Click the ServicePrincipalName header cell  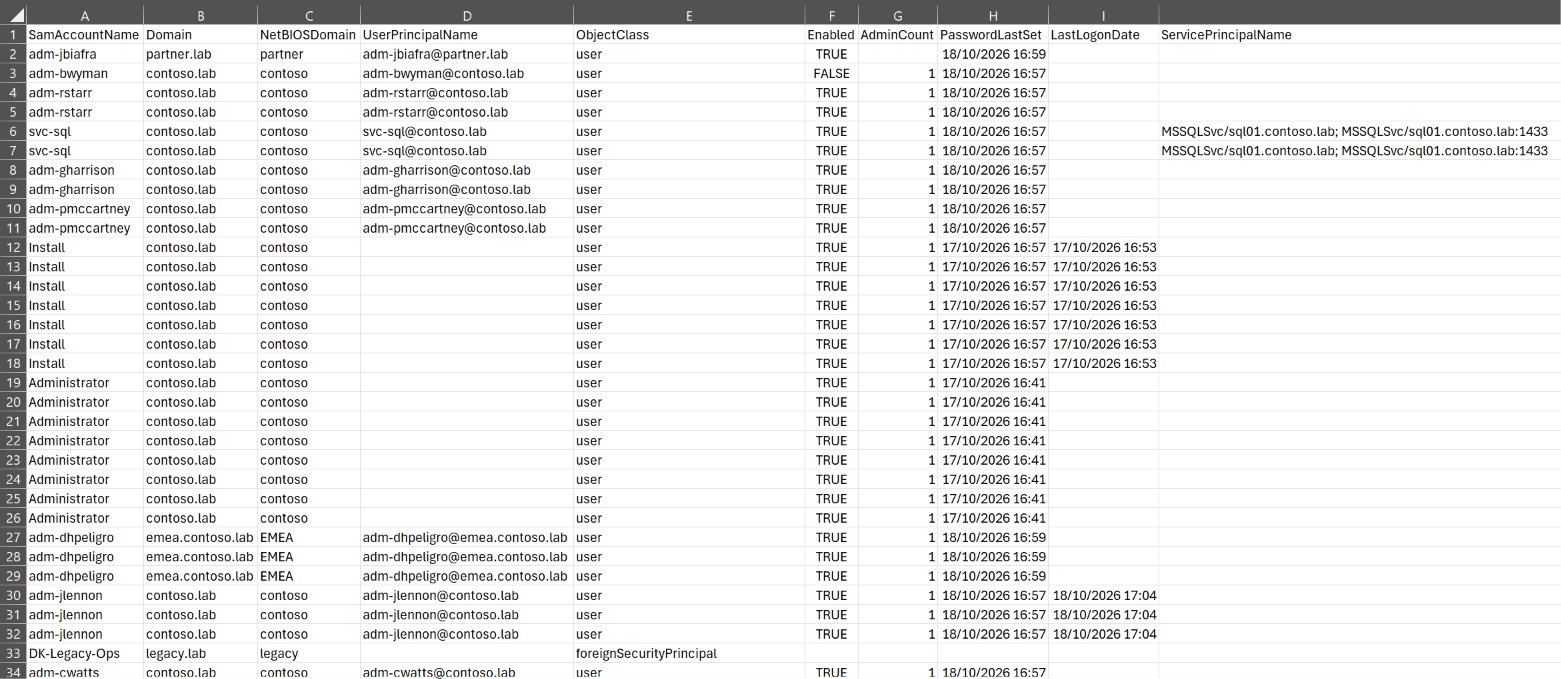[x=1359, y=35]
